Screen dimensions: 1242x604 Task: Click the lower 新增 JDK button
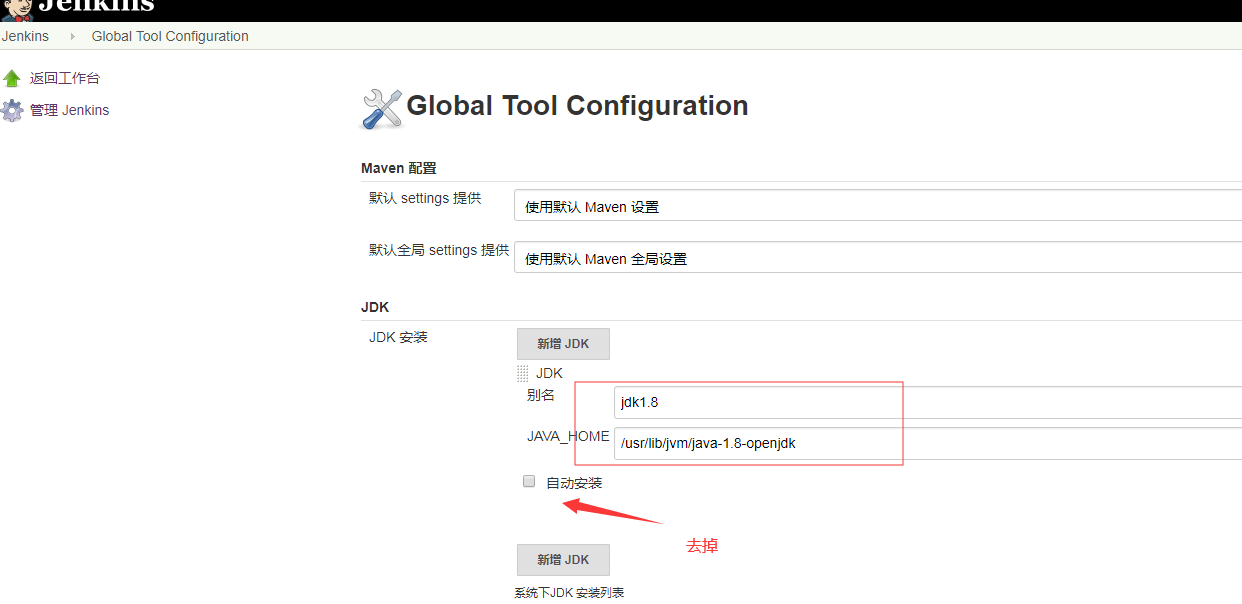point(563,560)
